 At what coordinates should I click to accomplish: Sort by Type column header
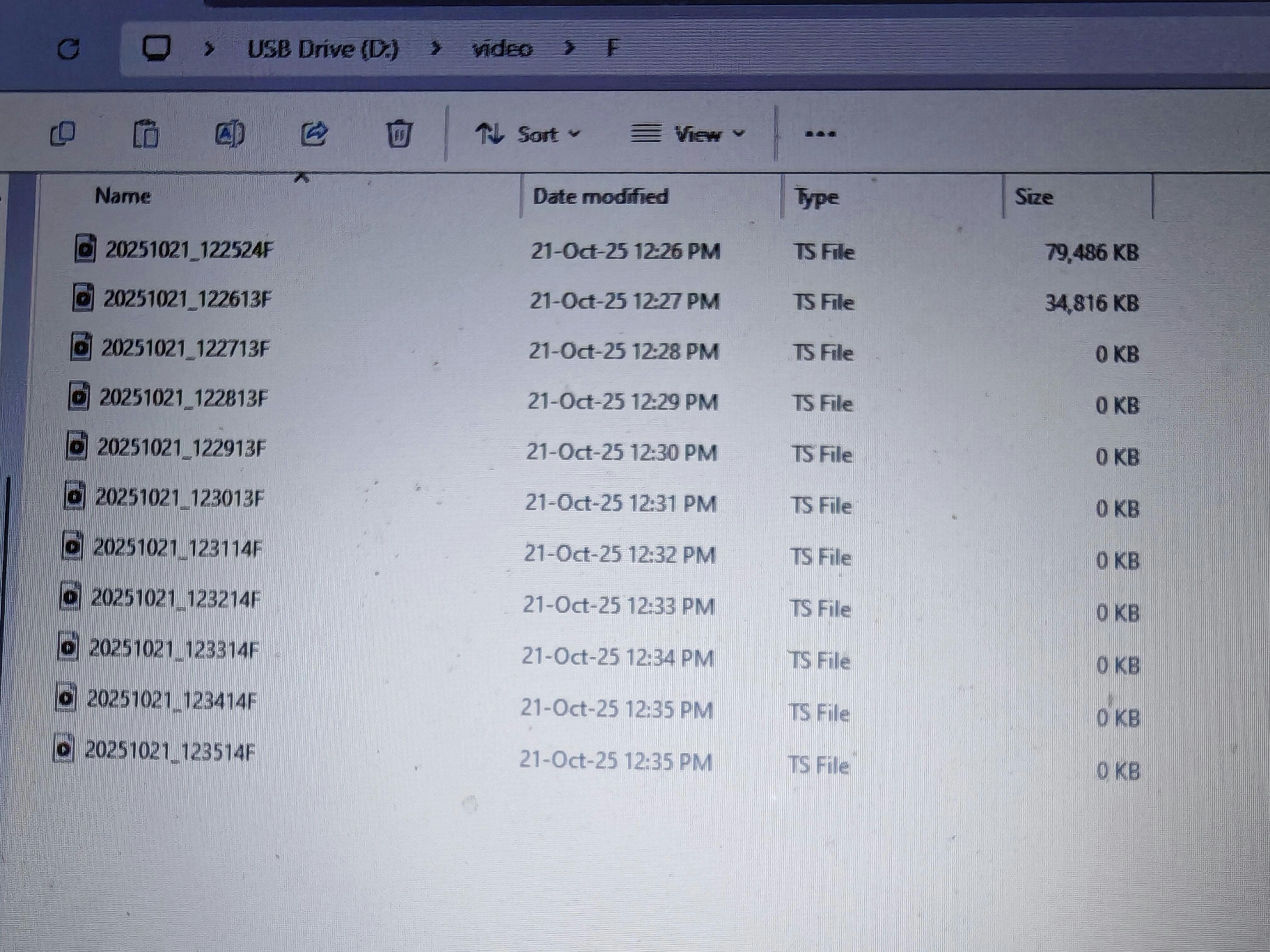click(x=816, y=197)
